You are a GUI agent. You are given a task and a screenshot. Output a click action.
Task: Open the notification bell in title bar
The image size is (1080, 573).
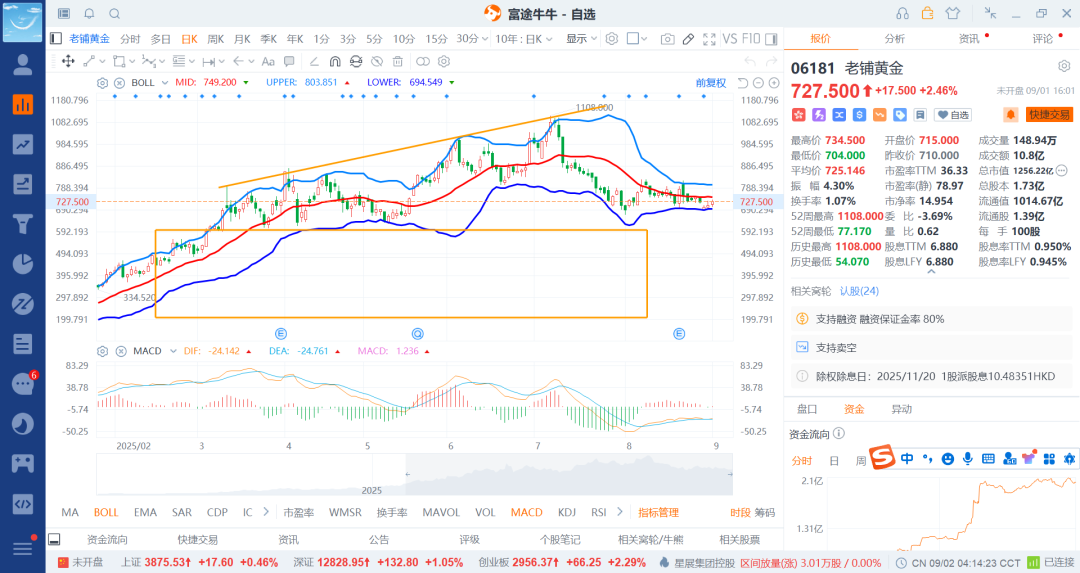pyautogui.click(x=90, y=14)
